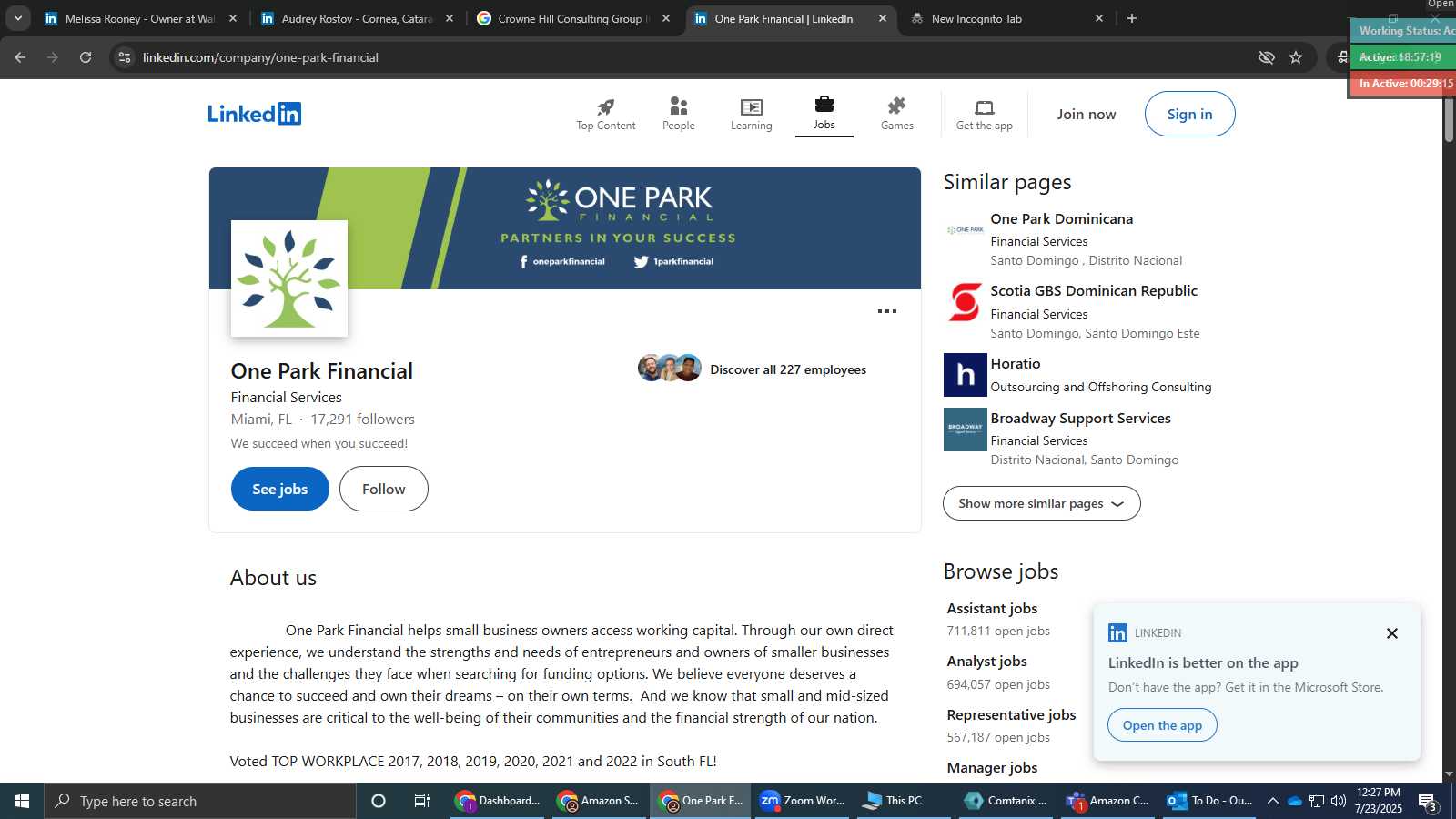The height and width of the screenshot is (819, 1456).
Task: Click One Park Dominicana page logo
Action: pos(965,230)
